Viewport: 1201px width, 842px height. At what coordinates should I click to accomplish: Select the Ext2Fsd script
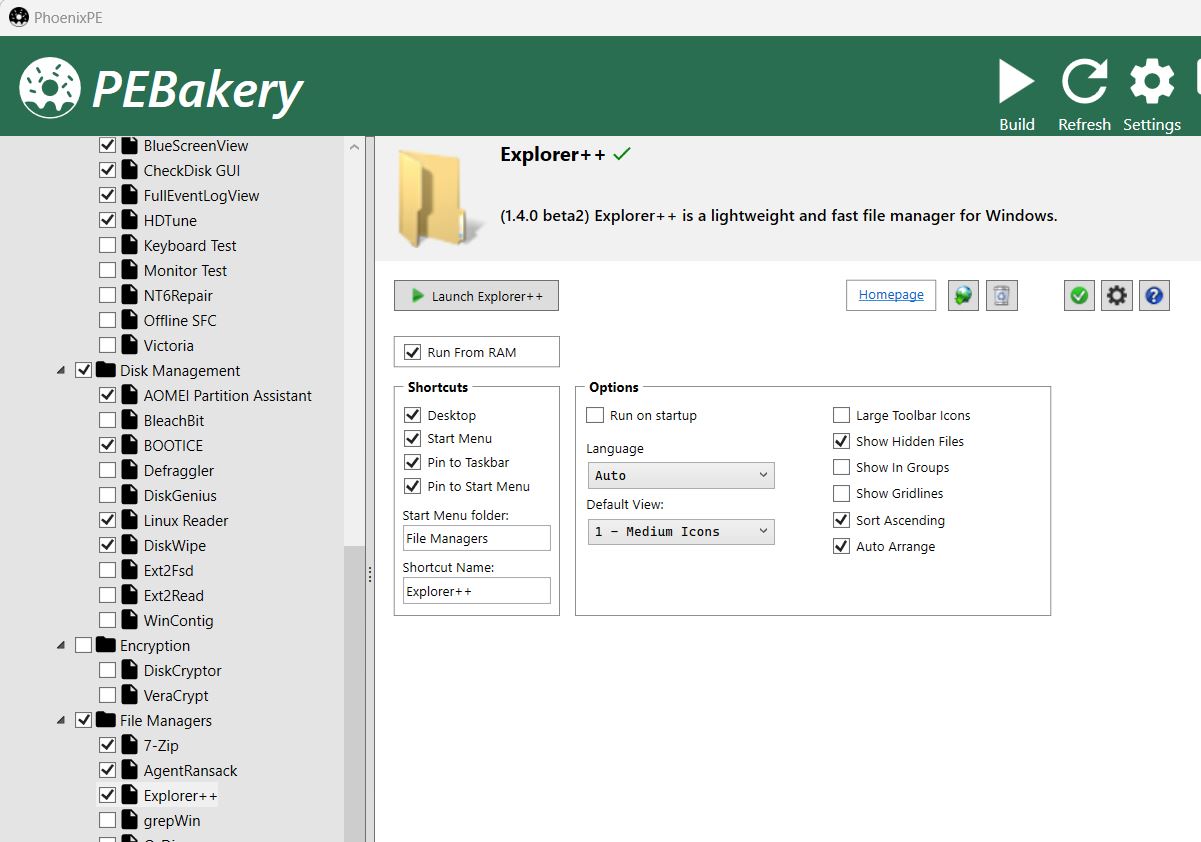[x=168, y=570]
